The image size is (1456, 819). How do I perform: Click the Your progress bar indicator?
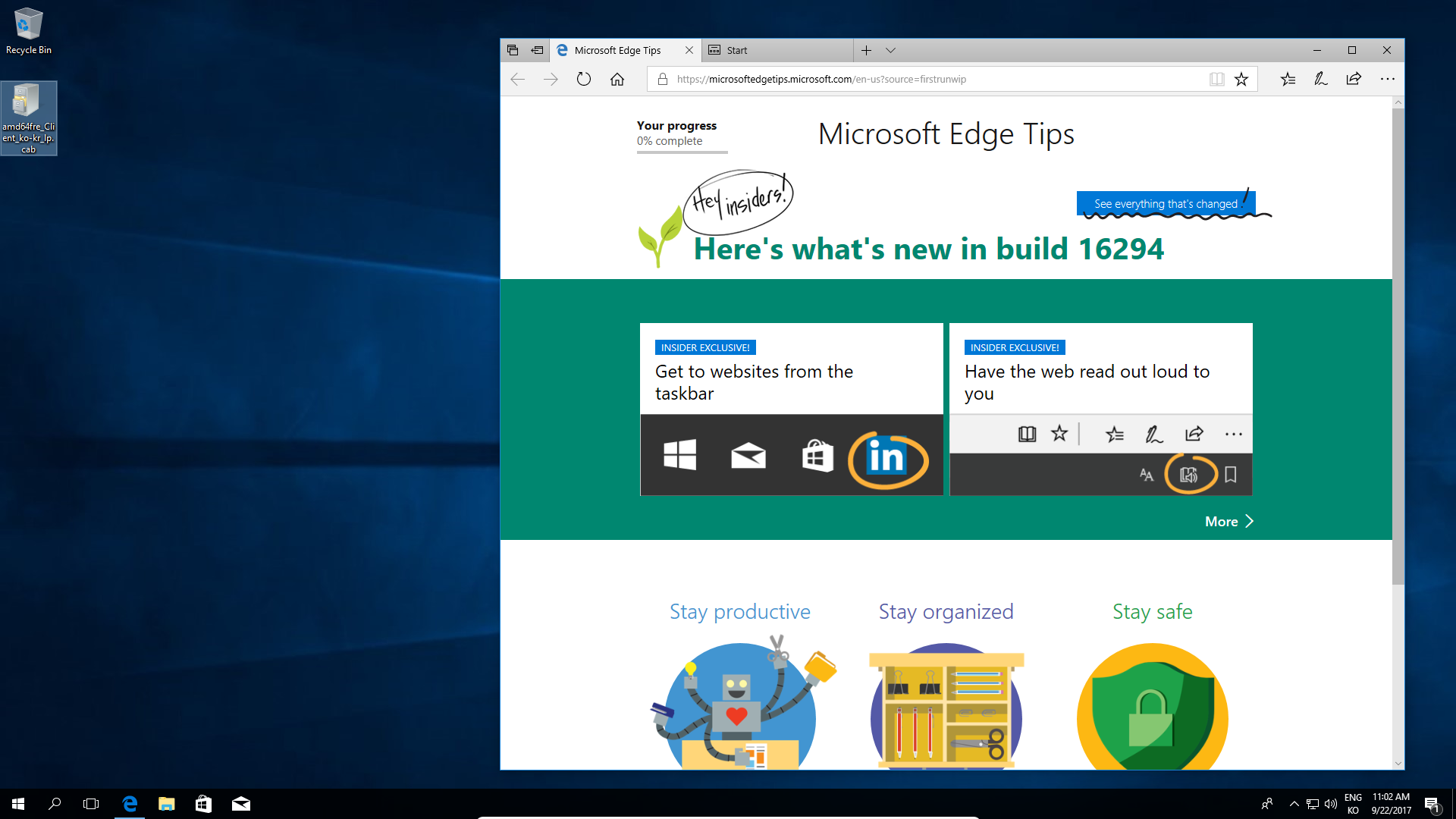coord(682,152)
